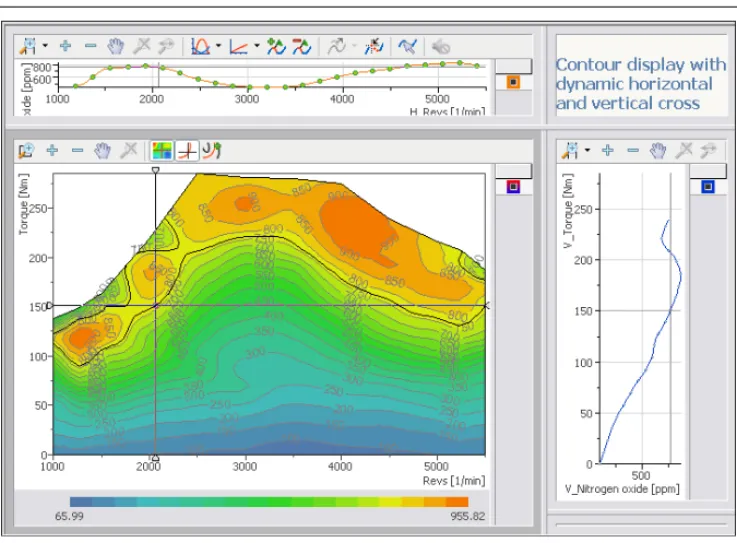Select pan hand tool in top toolbar
The height and width of the screenshot is (543, 737).
coord(115,46)
